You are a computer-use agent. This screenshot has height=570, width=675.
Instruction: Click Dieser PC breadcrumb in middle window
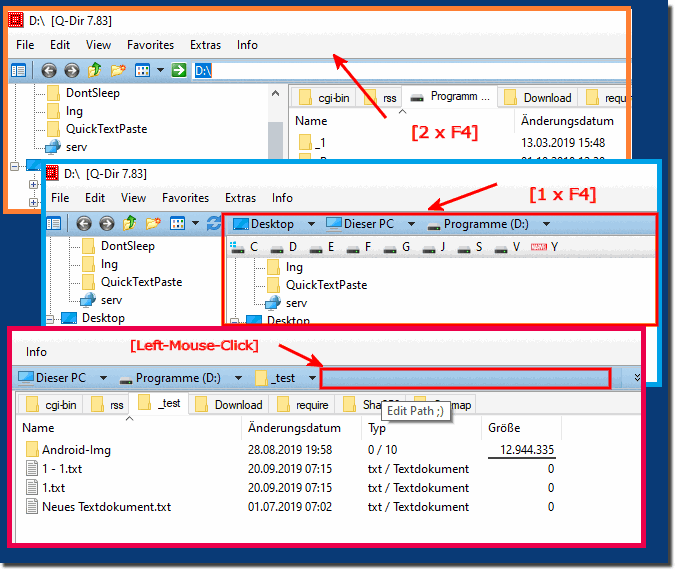pos(360,224)
